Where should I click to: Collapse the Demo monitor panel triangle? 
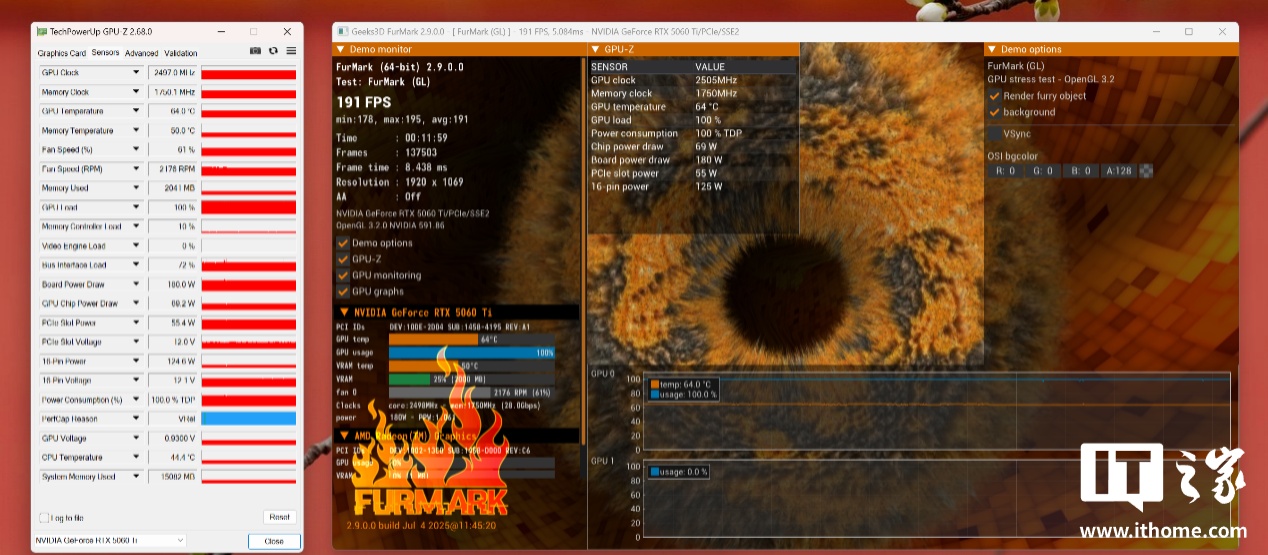click(x=340, y=49)
